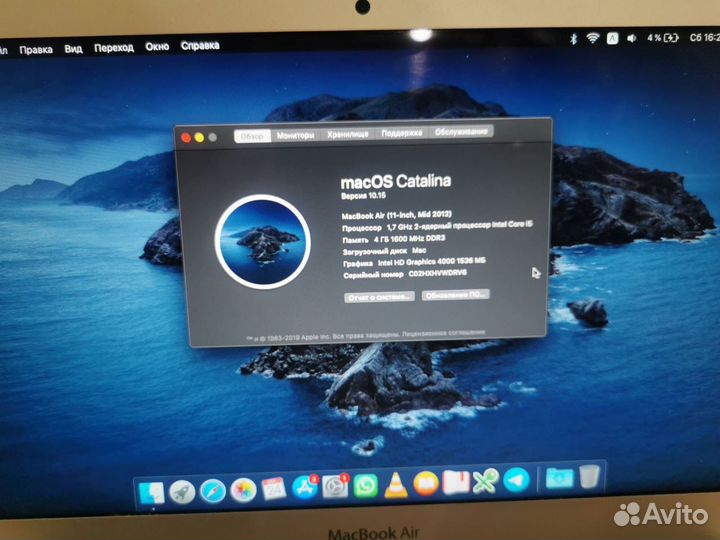
Task: Open the Downloads folder in dock
Action: [559, 478]
